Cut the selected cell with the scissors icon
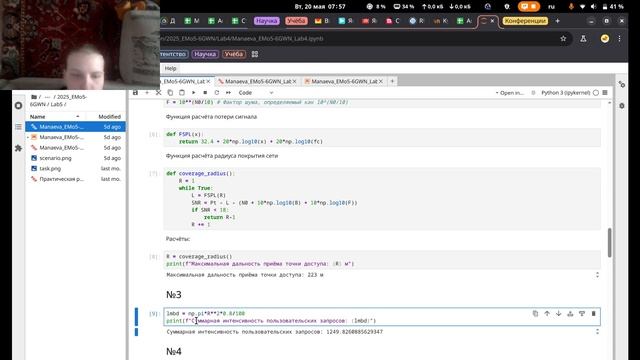The height and width of the screenshot is (360, 640). point(158,93)
